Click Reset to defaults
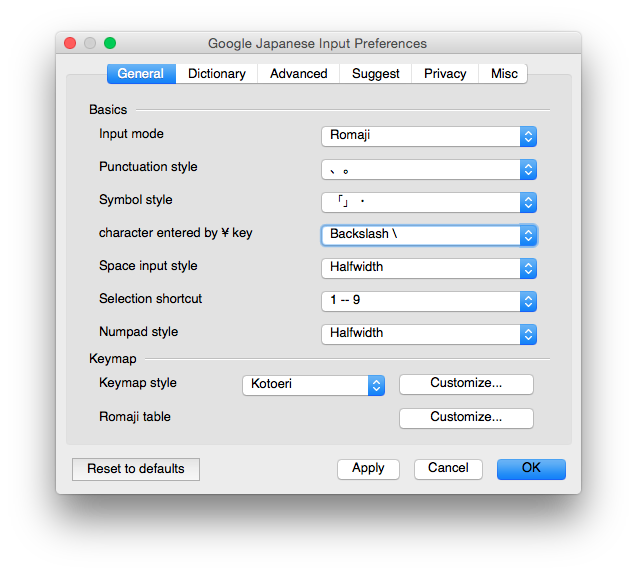The height and width of the screenshot is (574, 637). [x=136, y=469]
